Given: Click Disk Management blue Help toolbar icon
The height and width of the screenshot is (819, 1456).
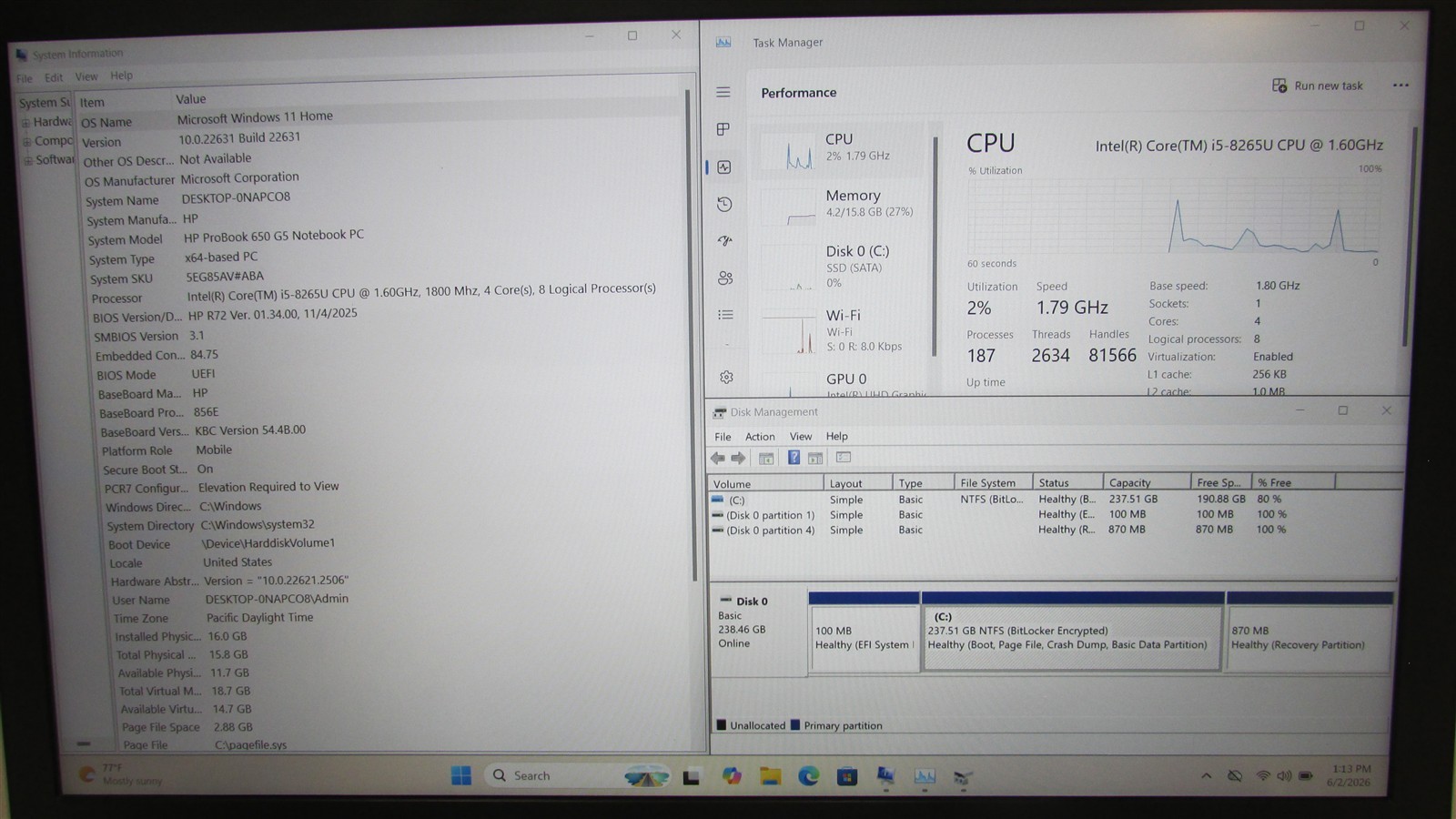Looking at the screenshot, I should [x=794, y=458].
